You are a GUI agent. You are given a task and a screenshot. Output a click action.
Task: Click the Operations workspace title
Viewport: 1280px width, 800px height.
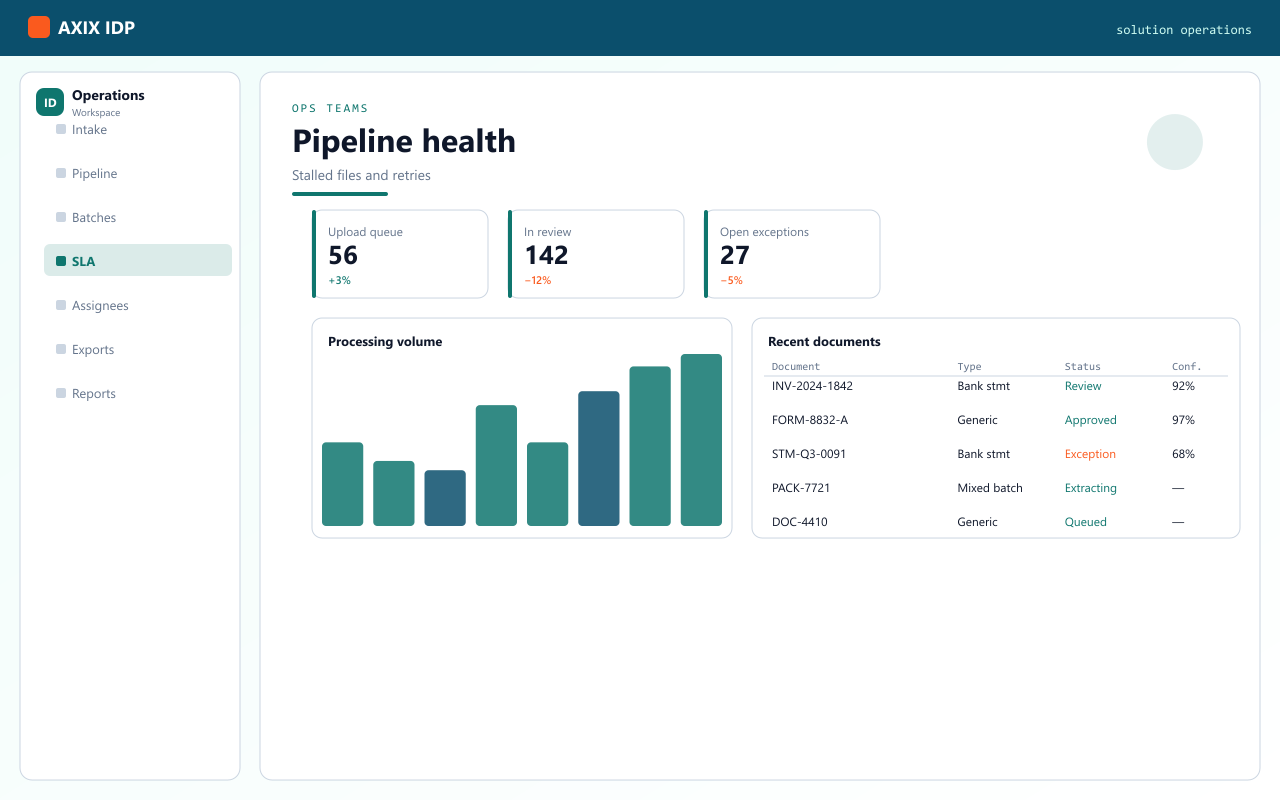pos(108,95)
